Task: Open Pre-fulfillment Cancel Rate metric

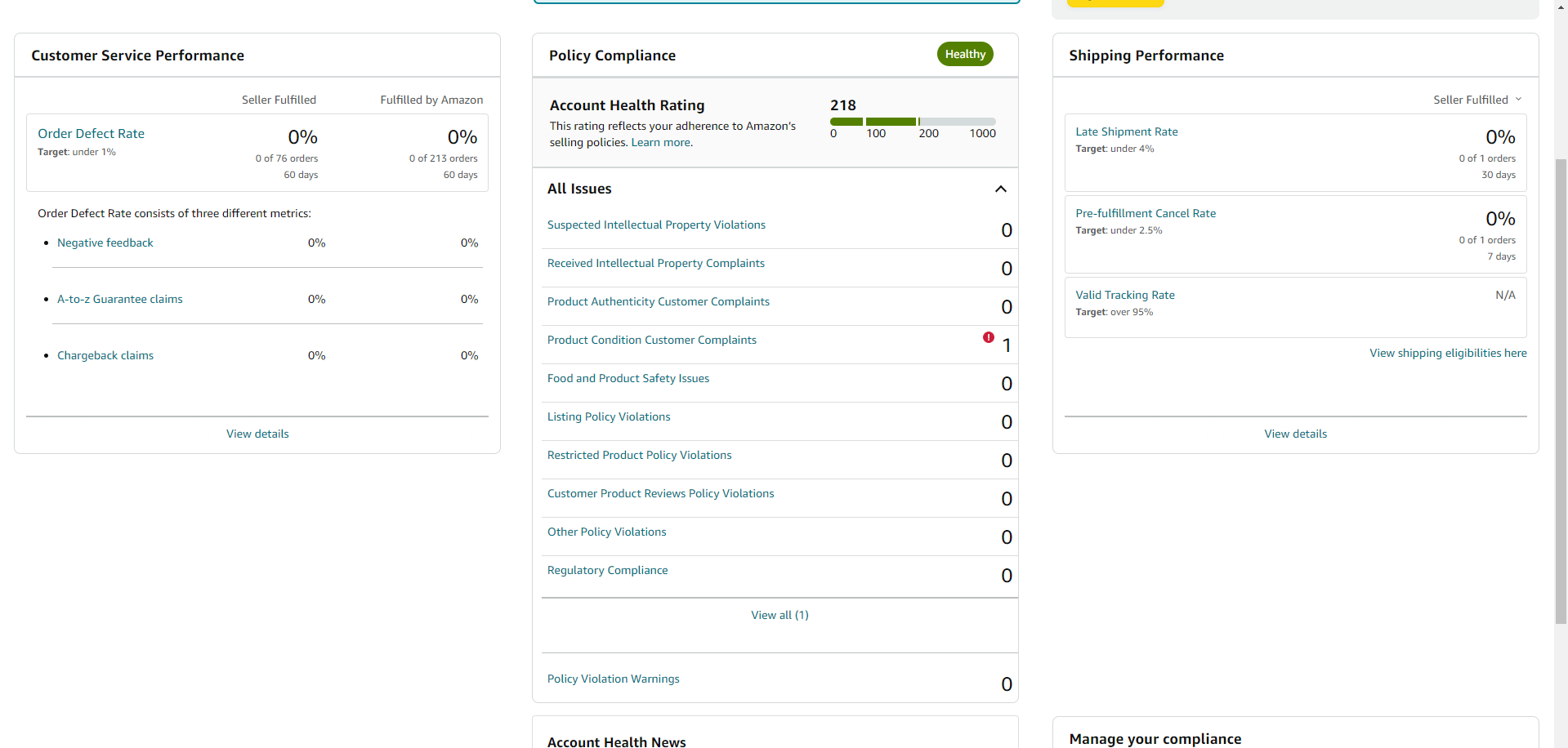Action: pos(1146,213)
